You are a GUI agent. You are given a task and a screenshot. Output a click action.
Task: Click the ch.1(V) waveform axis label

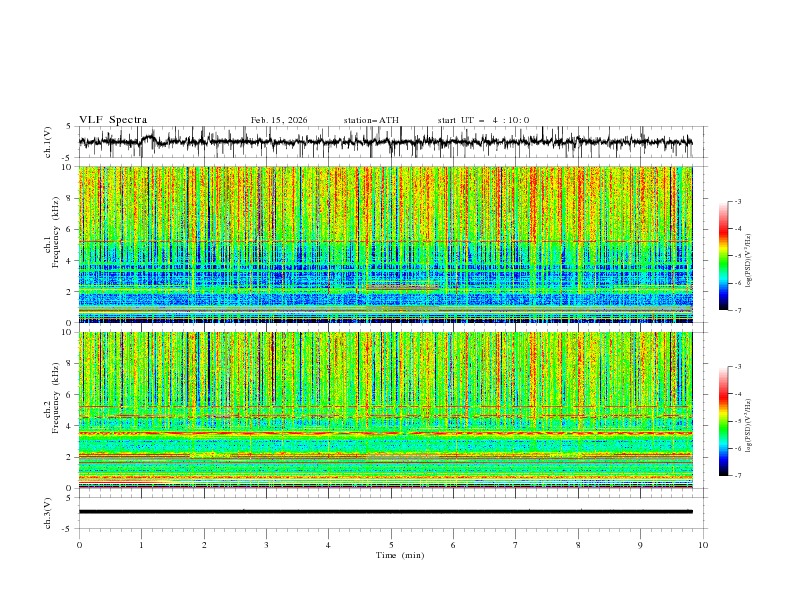[x=48, y=142]
